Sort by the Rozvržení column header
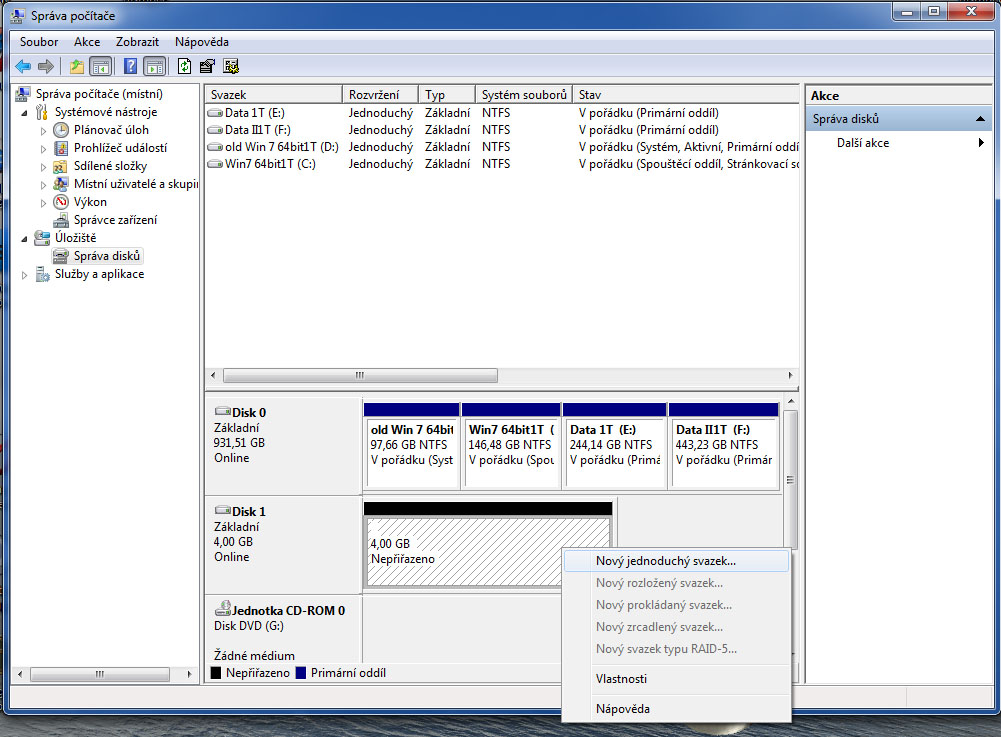1001x737 pixels. coord(380,95)
